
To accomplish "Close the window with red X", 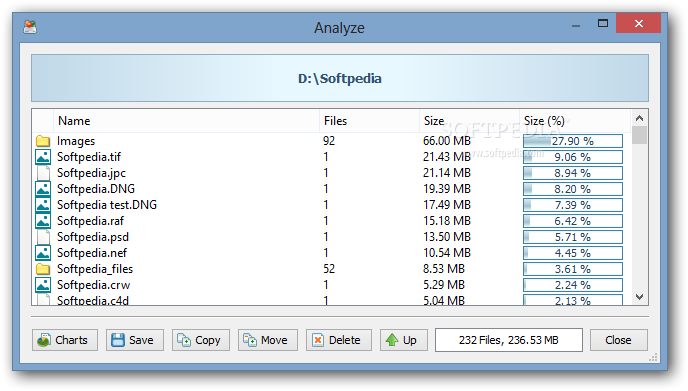I will tap(638, 23).
